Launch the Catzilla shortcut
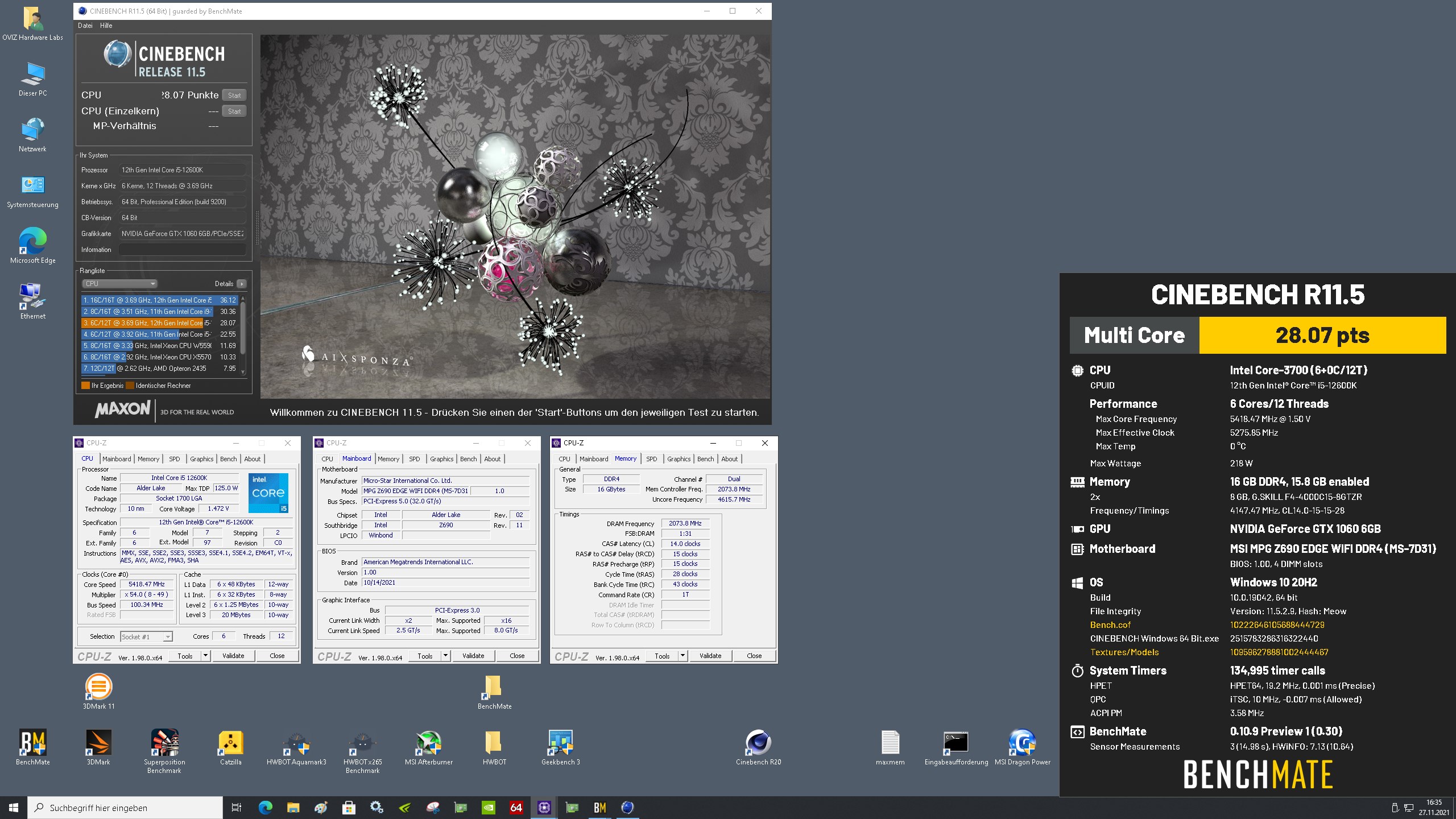This screenshot has height=819, width=1456. coord(230,747)
